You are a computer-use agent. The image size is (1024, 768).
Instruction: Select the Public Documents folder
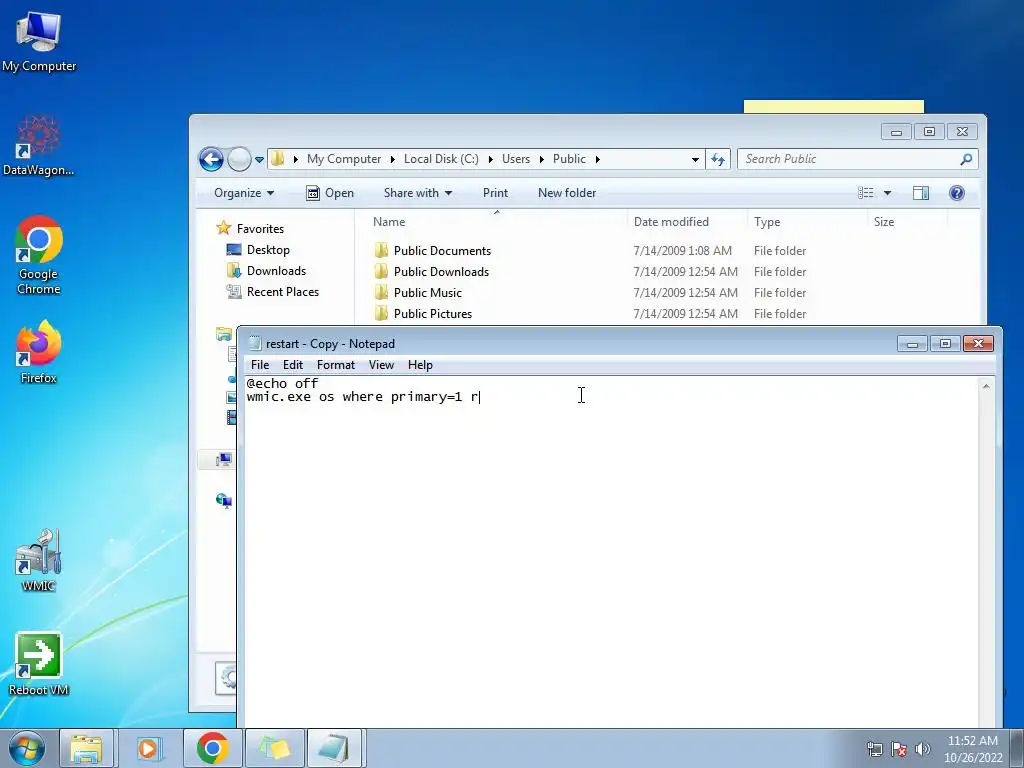433,251
